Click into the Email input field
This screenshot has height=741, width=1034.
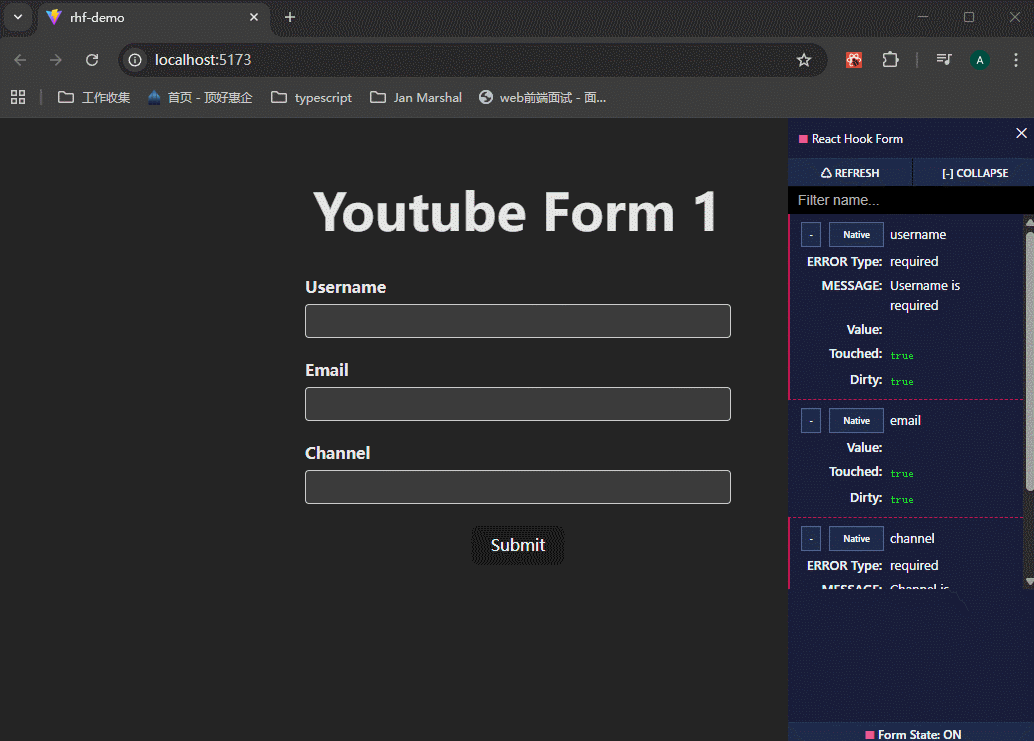pyautogui.click(x=517, y=404)
